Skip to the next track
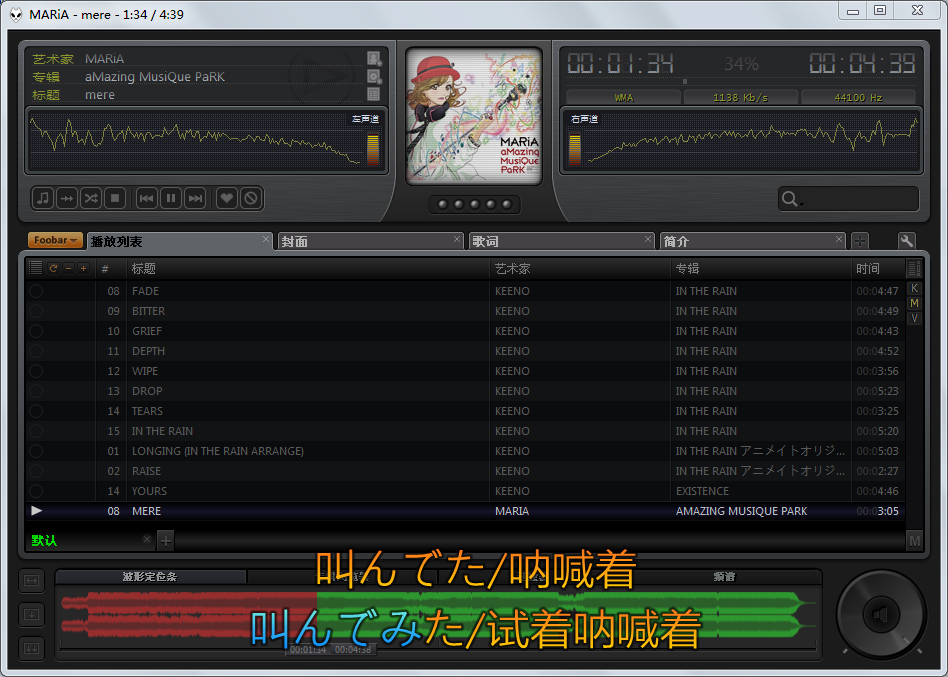Image resolution: width=948 pixels, height=677 pixels. click(195, 198)
